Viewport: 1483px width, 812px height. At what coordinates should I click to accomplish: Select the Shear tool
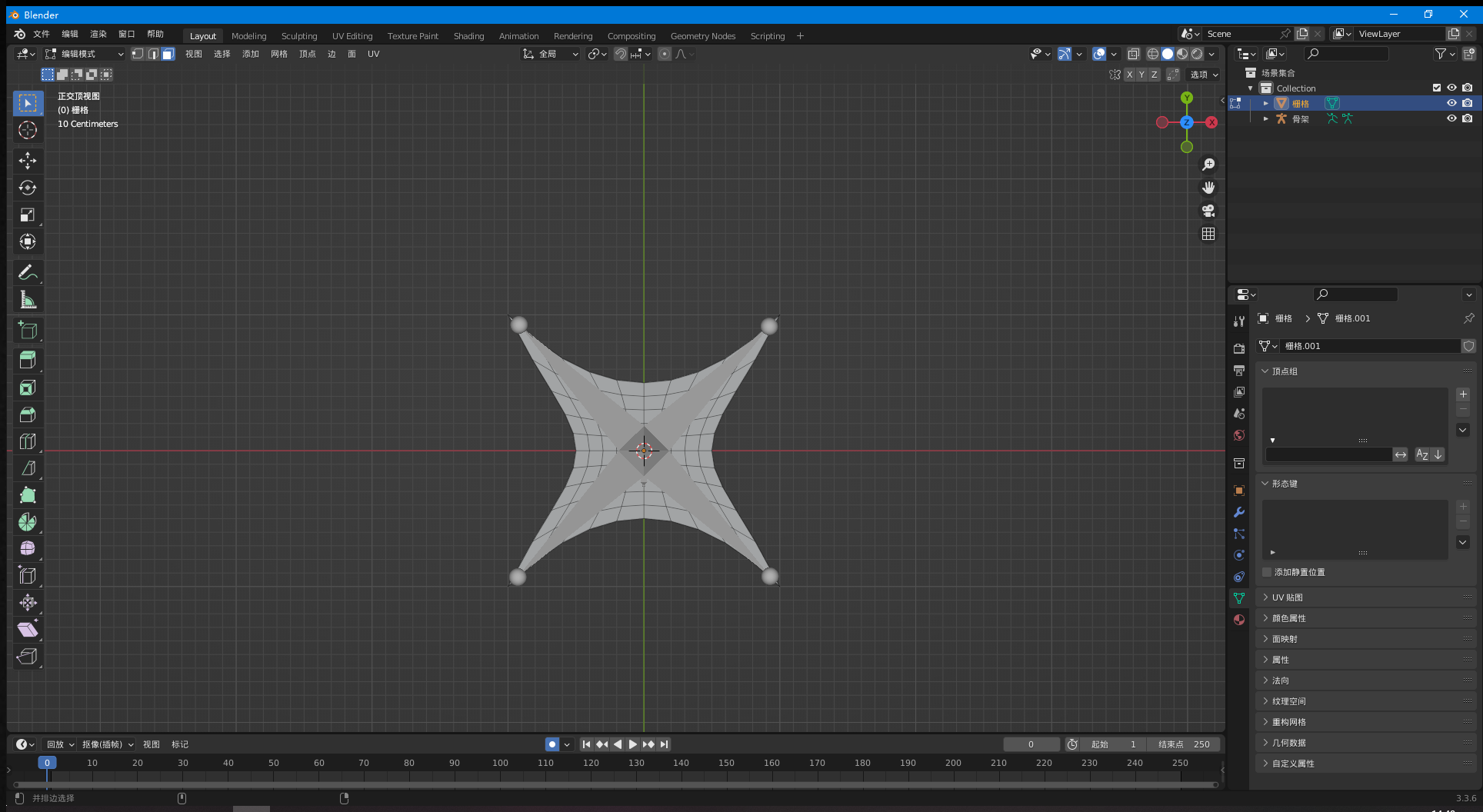click(28, 629)
